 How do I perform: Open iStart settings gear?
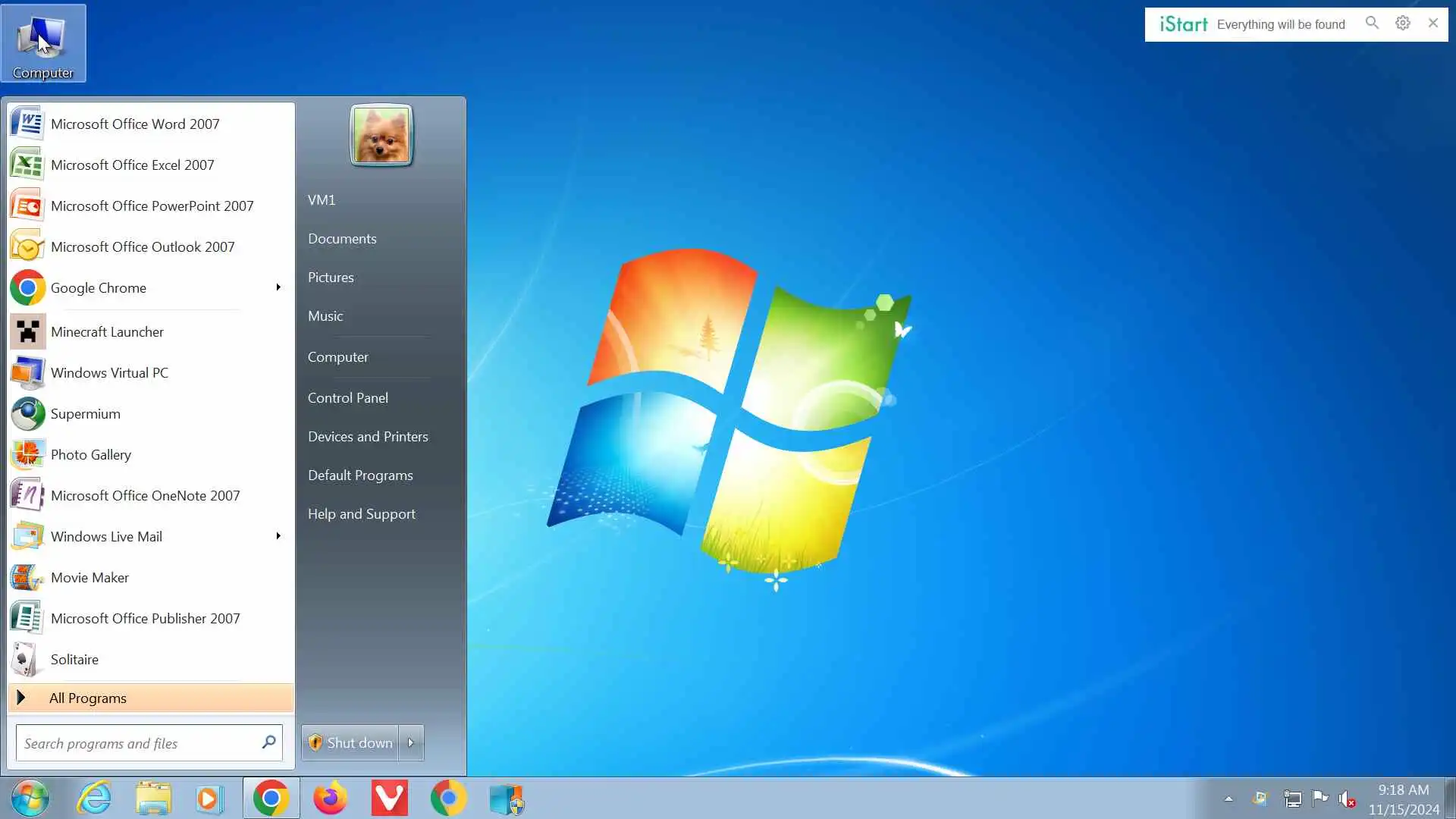click(1403, 24)
